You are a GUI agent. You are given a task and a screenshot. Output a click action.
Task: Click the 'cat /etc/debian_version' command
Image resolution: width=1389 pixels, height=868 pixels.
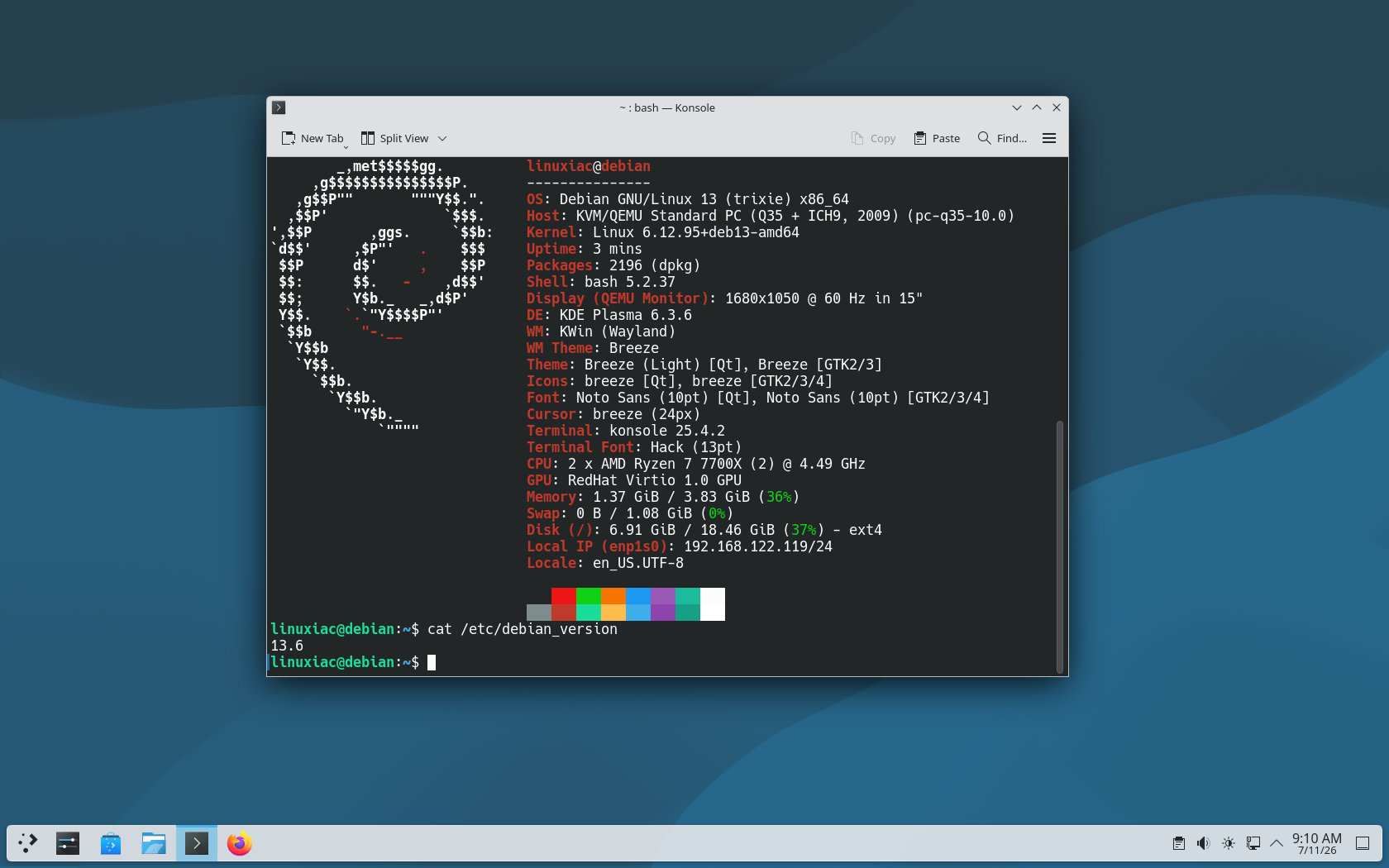click(x=522, y=629)
